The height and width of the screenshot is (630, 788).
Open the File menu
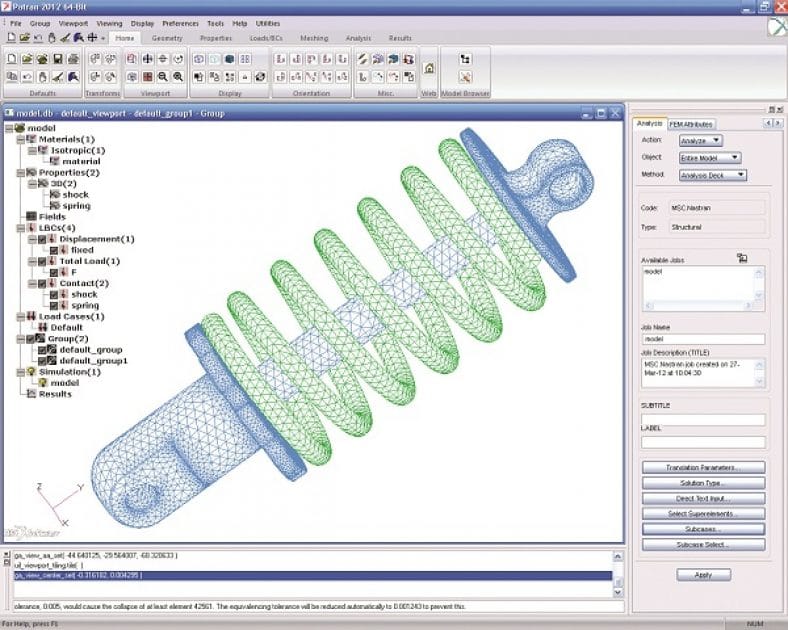[16, 24]
